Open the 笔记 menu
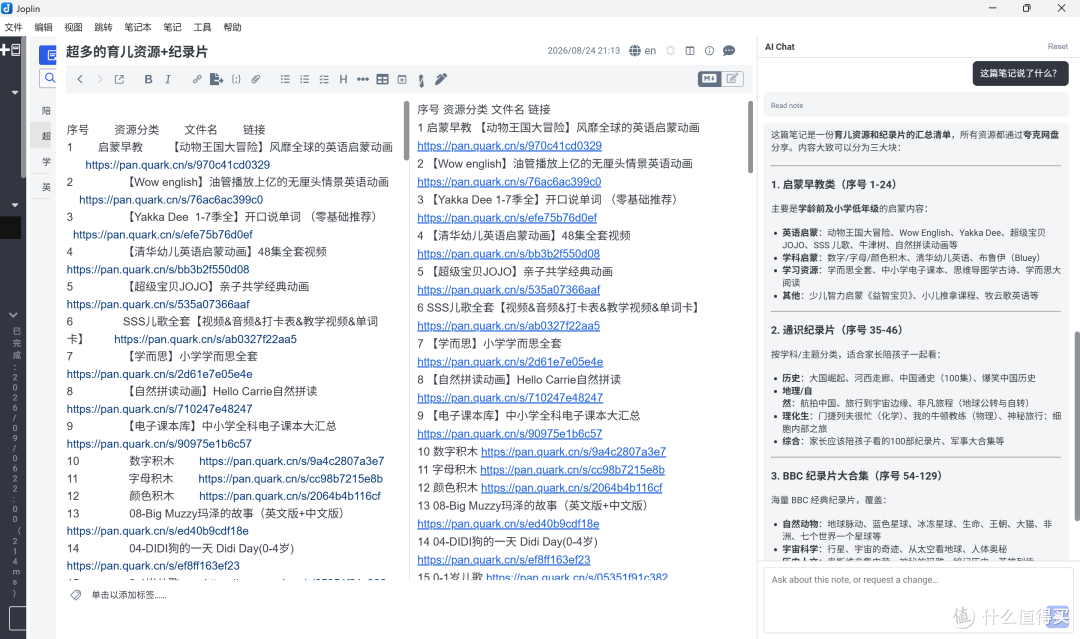1080x639 pixels. coord(172,28)
